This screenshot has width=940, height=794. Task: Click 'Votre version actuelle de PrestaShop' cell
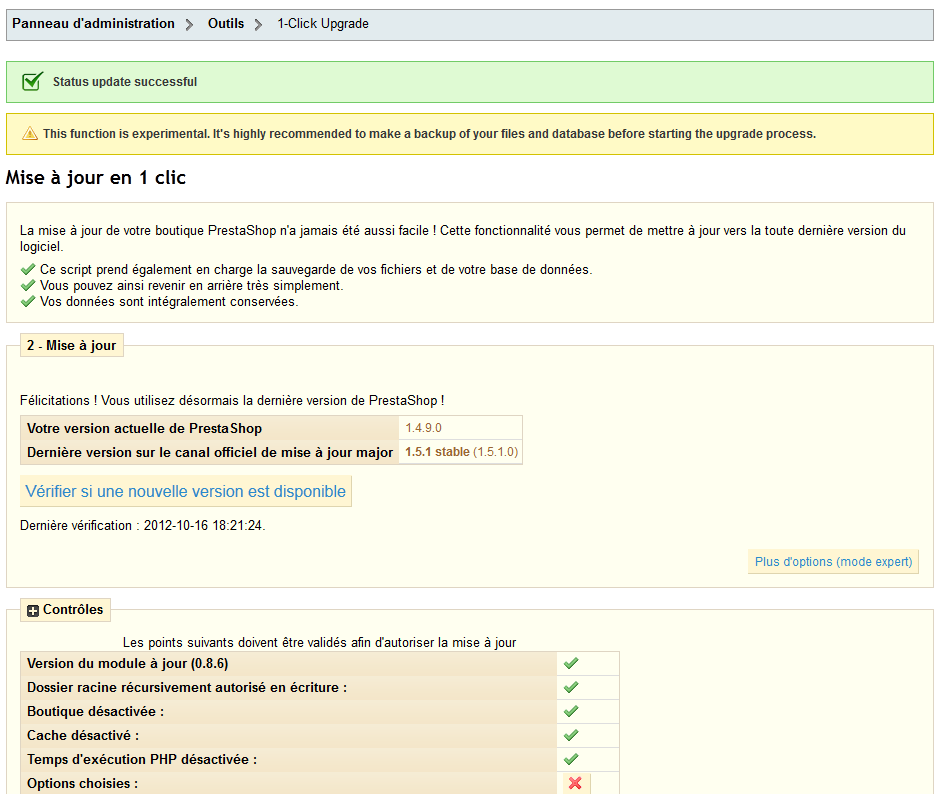pos(210,428)
